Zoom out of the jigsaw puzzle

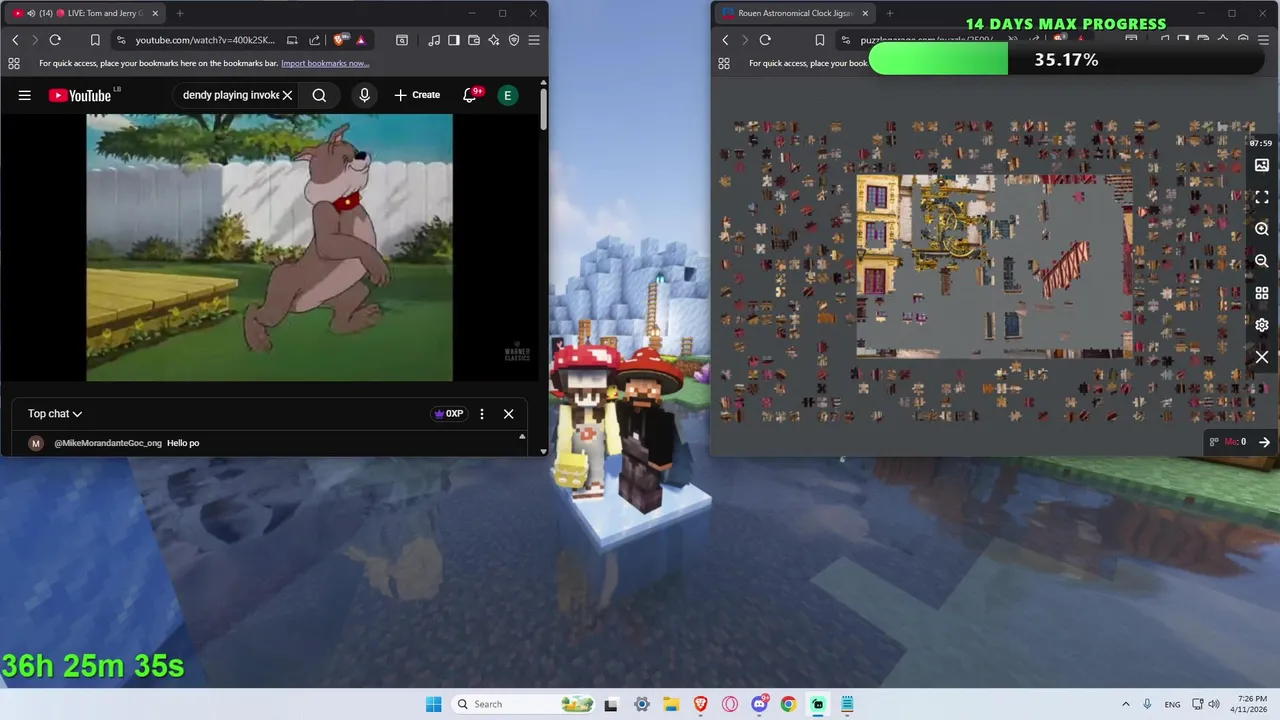(x=1262, y=261)
